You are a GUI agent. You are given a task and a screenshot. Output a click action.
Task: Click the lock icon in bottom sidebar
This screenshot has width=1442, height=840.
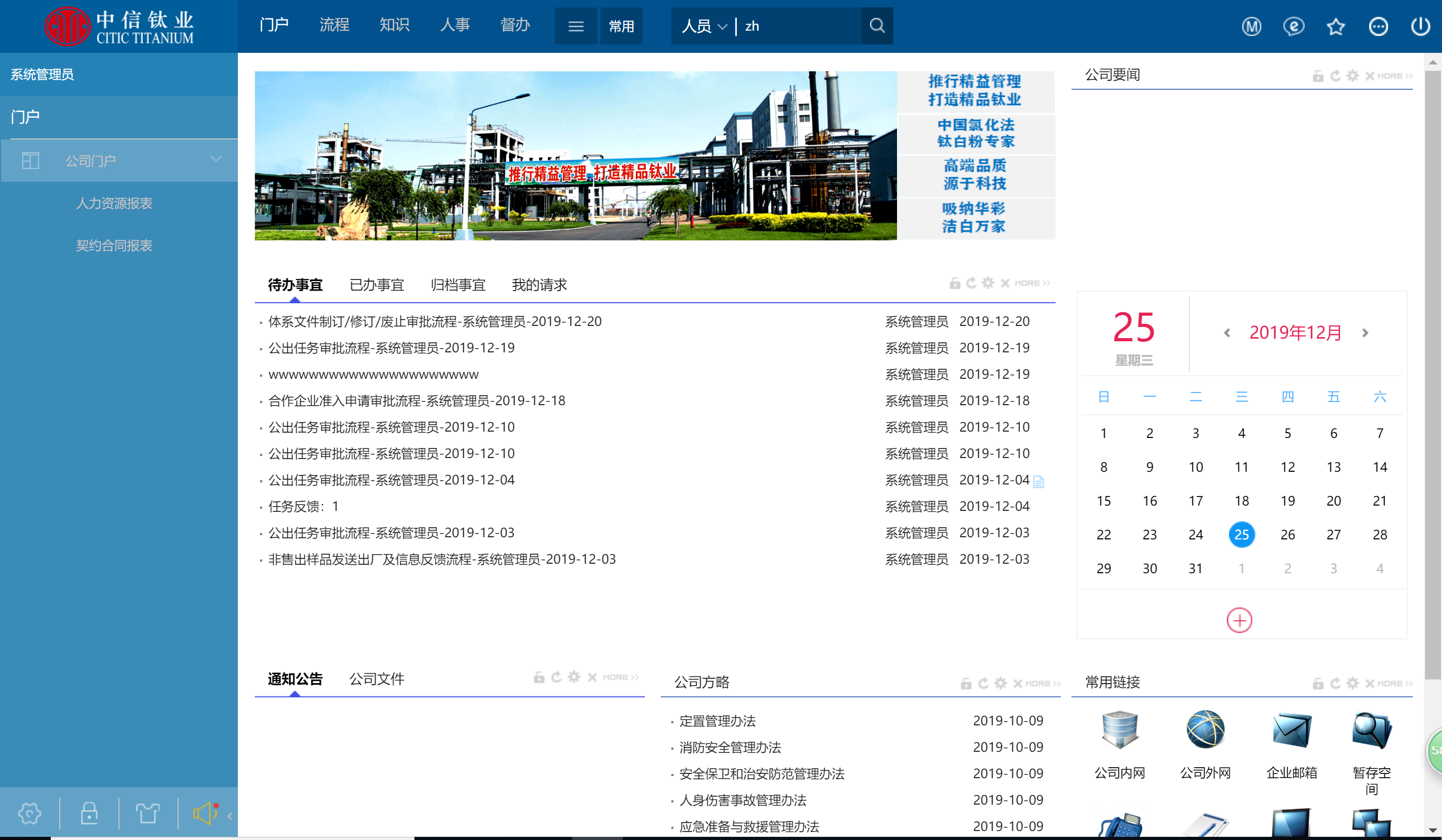(x=89, y=813)
